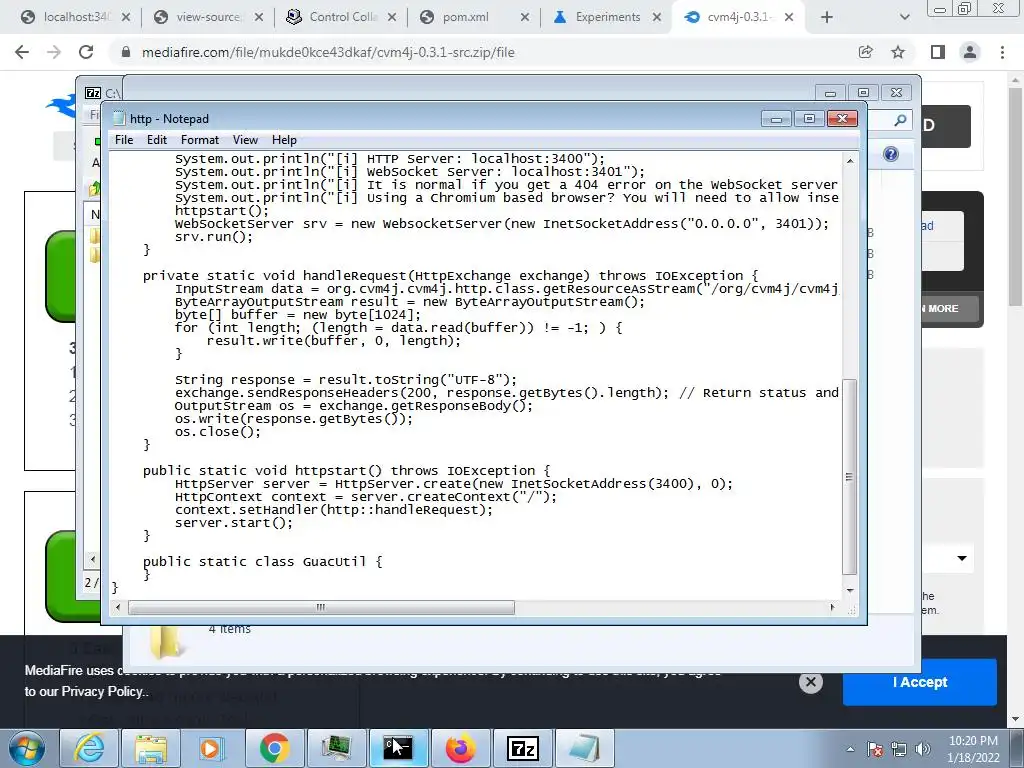Image resolution: width=1024 pixels, height=768 pixels.
Task: Switch to the Experiments browser tab
Action: [x=607, y=17]
